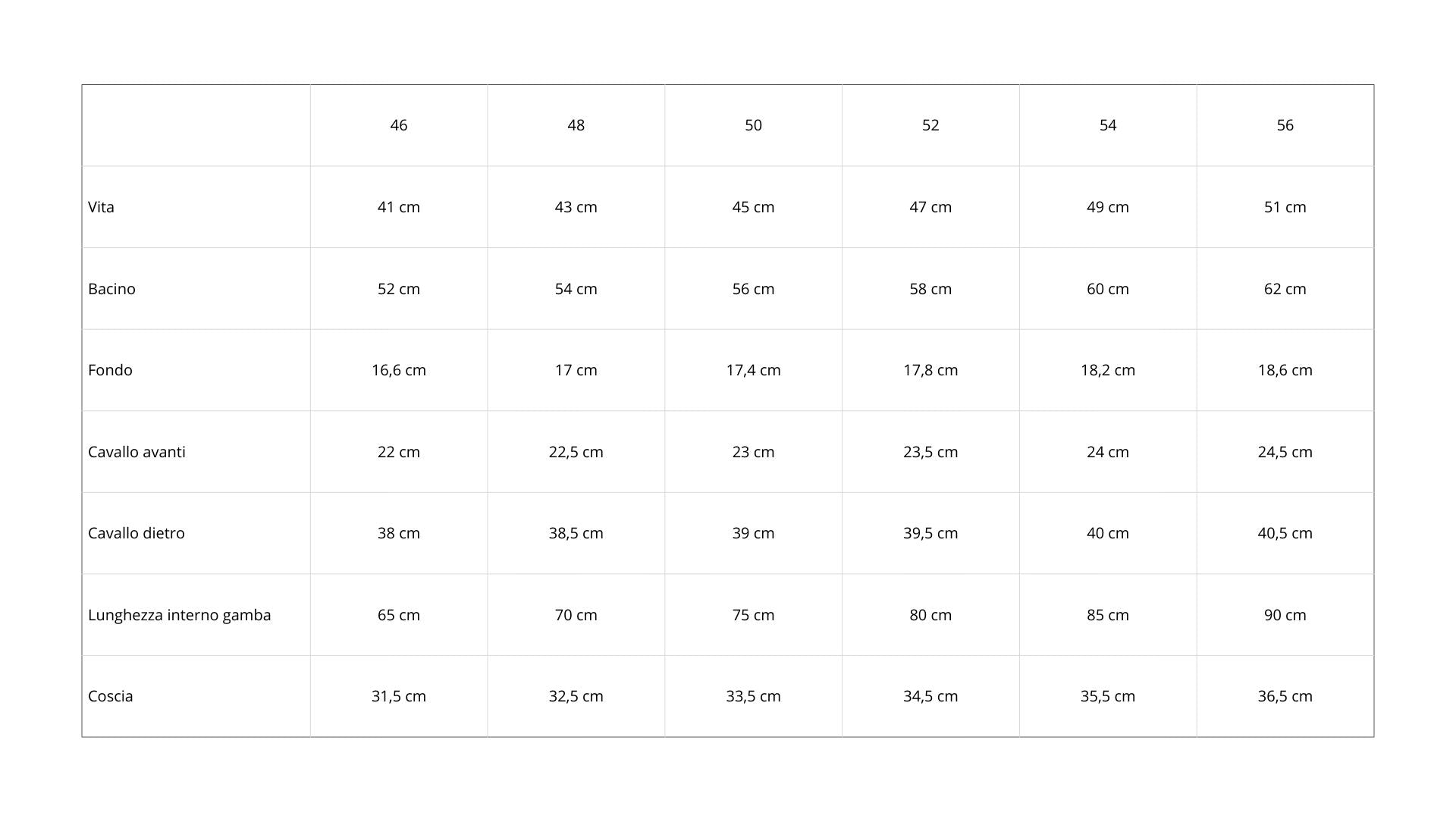Click the Vita row label

[x=101, y=207]
